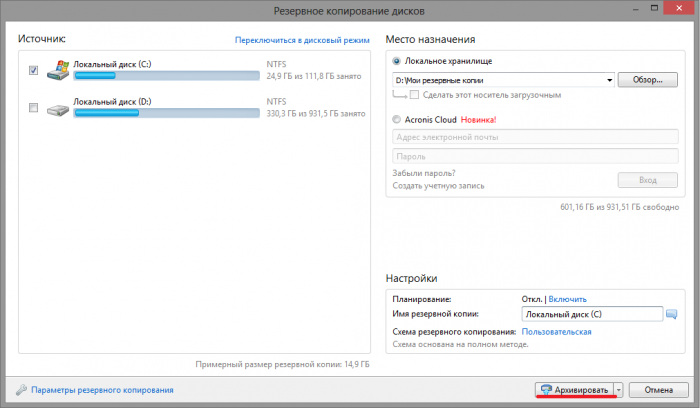This screenshot has width=700, height=408.
Task: Click the comment icon beside backup name
Action: (x=672, y=314)
